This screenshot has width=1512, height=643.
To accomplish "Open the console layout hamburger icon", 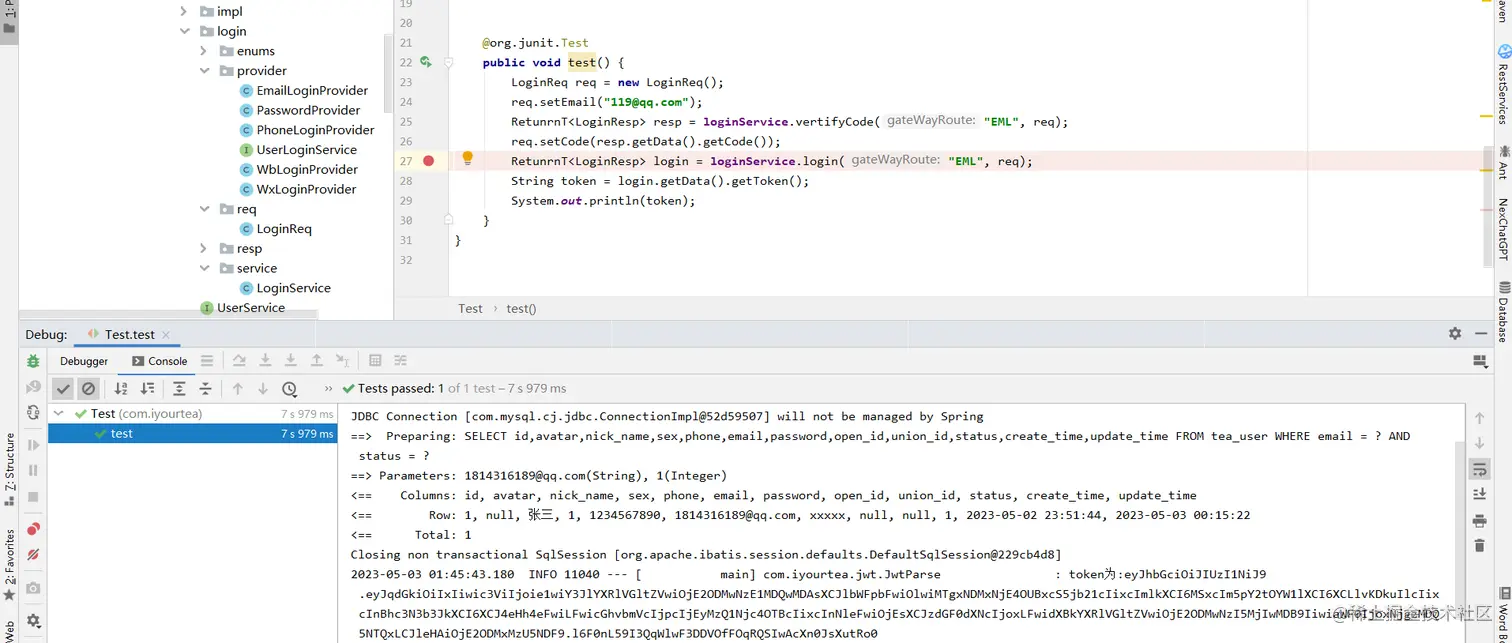I will [207, 361].
